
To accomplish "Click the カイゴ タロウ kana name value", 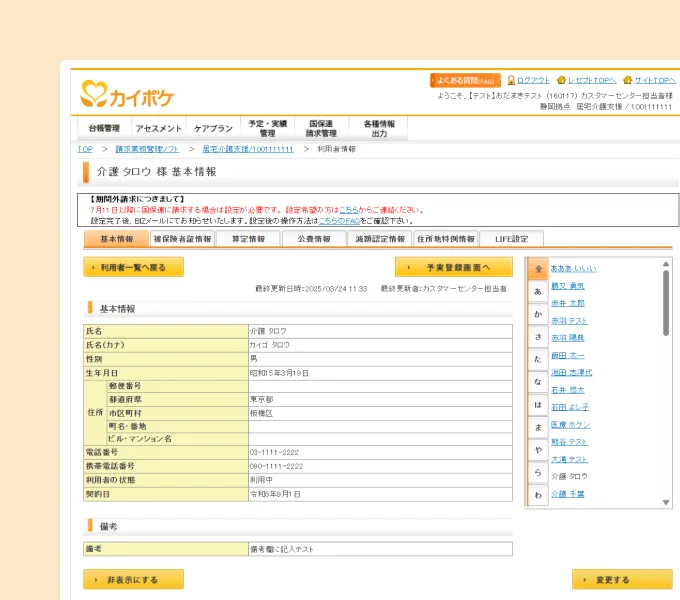I will [269, 345].
